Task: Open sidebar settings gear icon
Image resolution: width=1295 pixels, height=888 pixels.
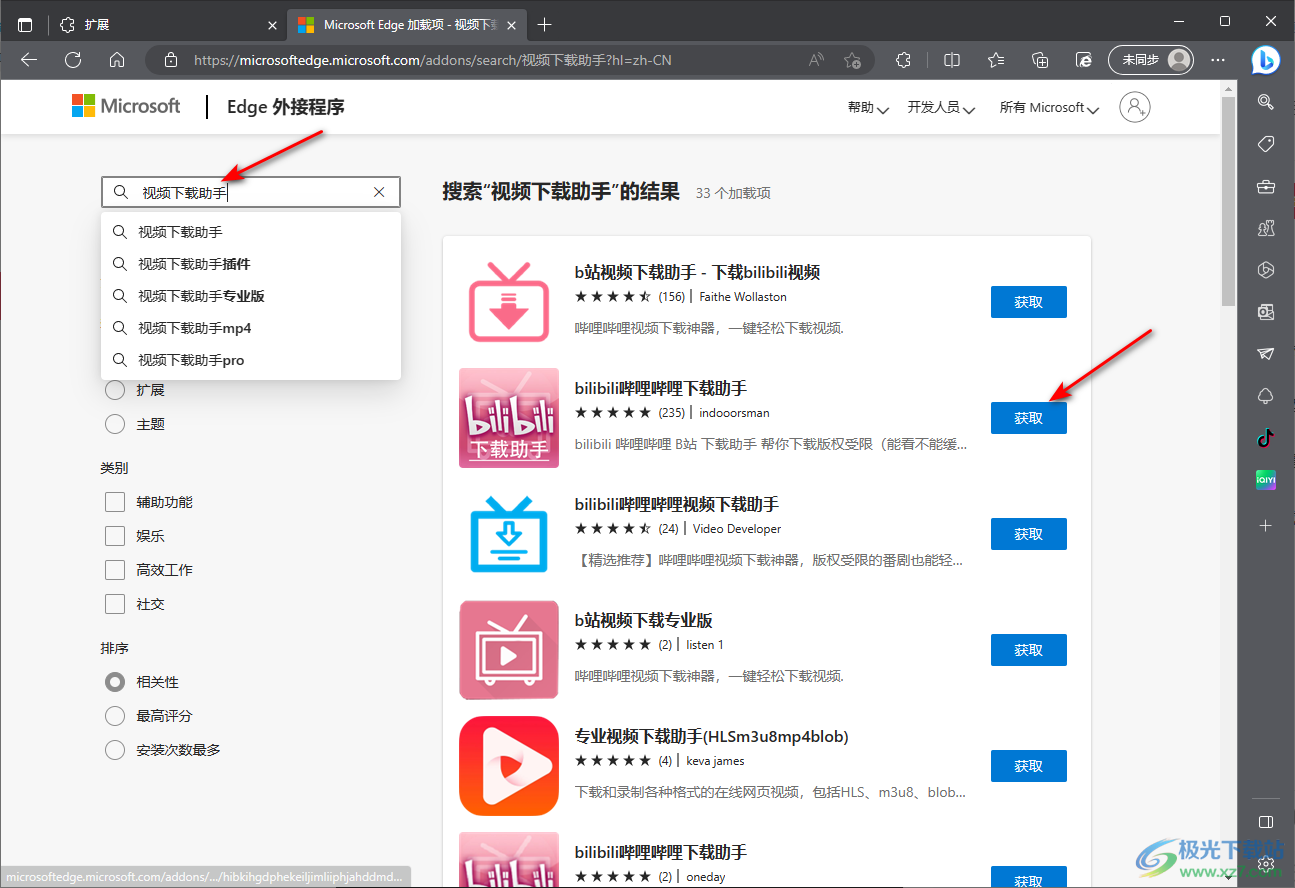Action: [x=1266, y=862]
